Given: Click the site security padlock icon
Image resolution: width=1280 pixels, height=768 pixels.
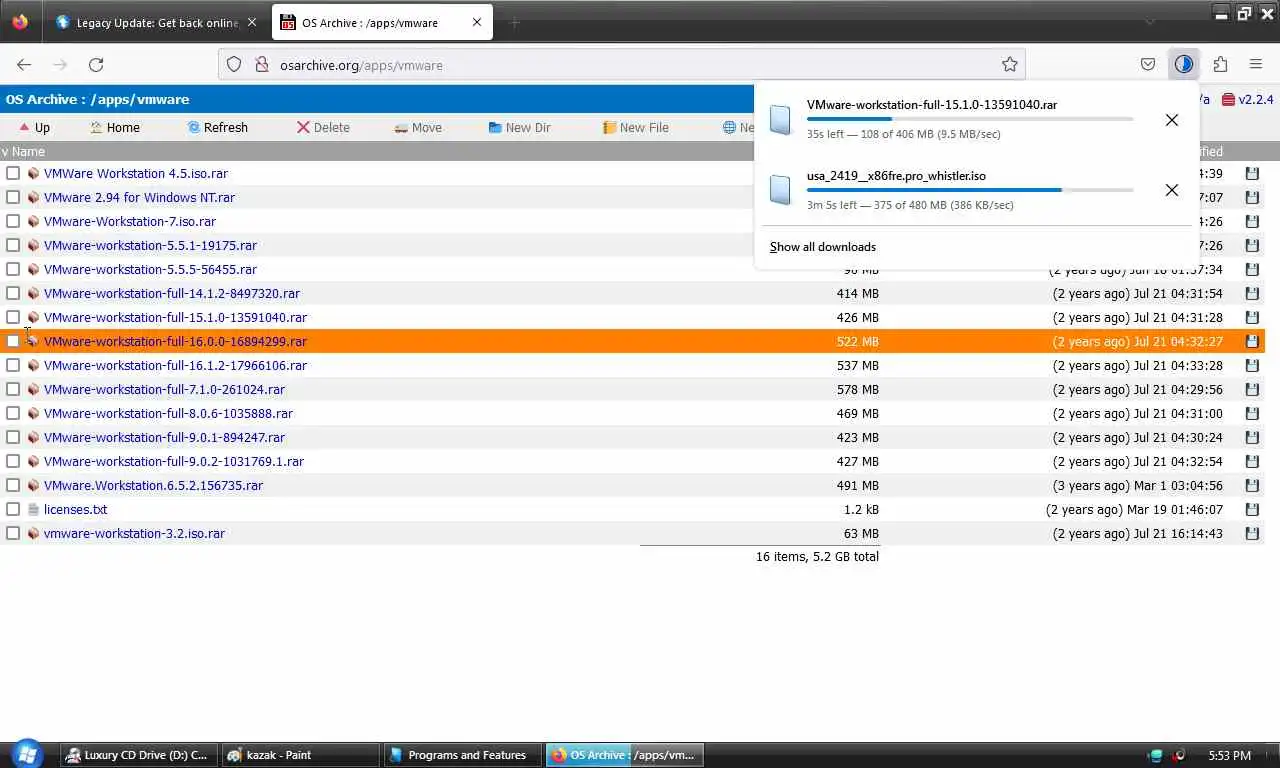Looking at the screenshot, I should coord(262,64).
